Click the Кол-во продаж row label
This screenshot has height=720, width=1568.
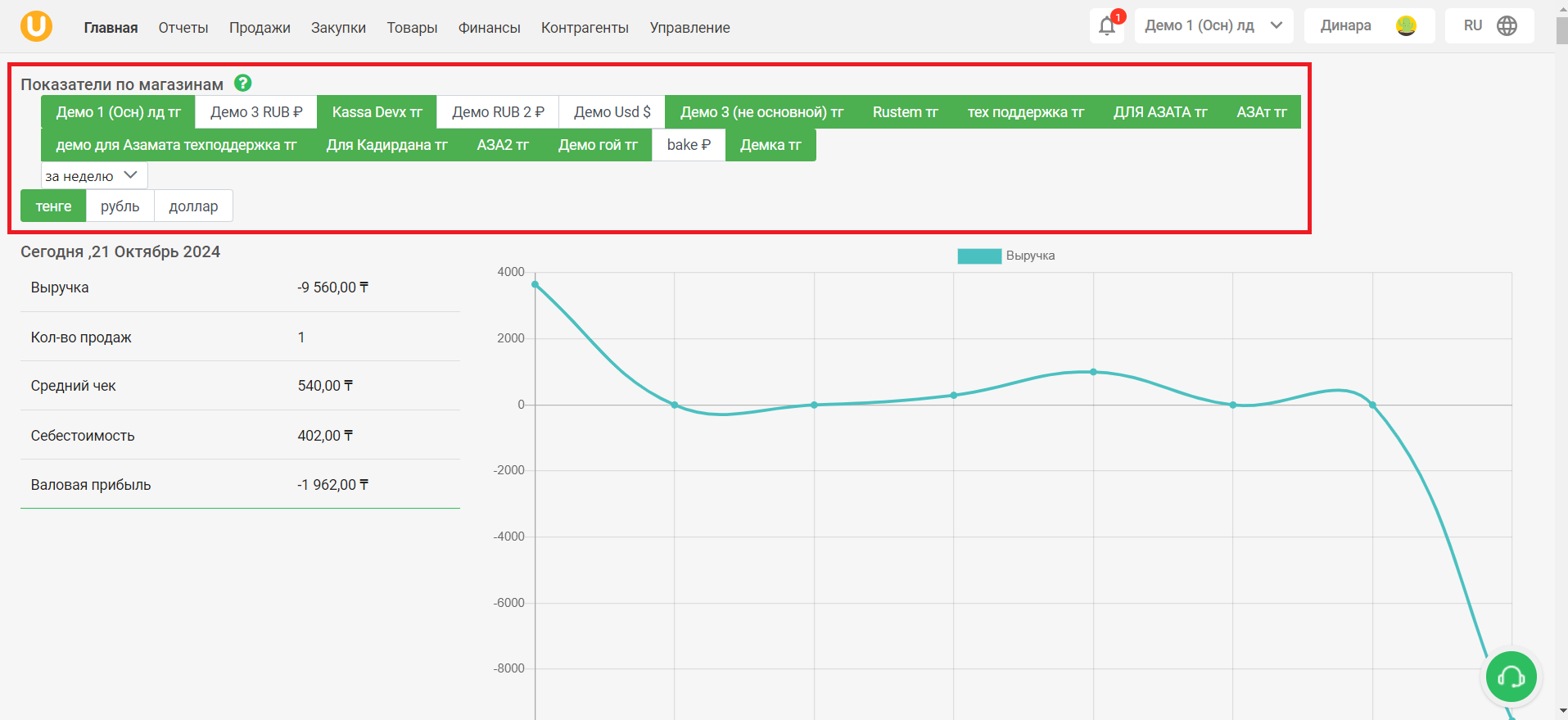pyautogui.click(x=81, y=337)
